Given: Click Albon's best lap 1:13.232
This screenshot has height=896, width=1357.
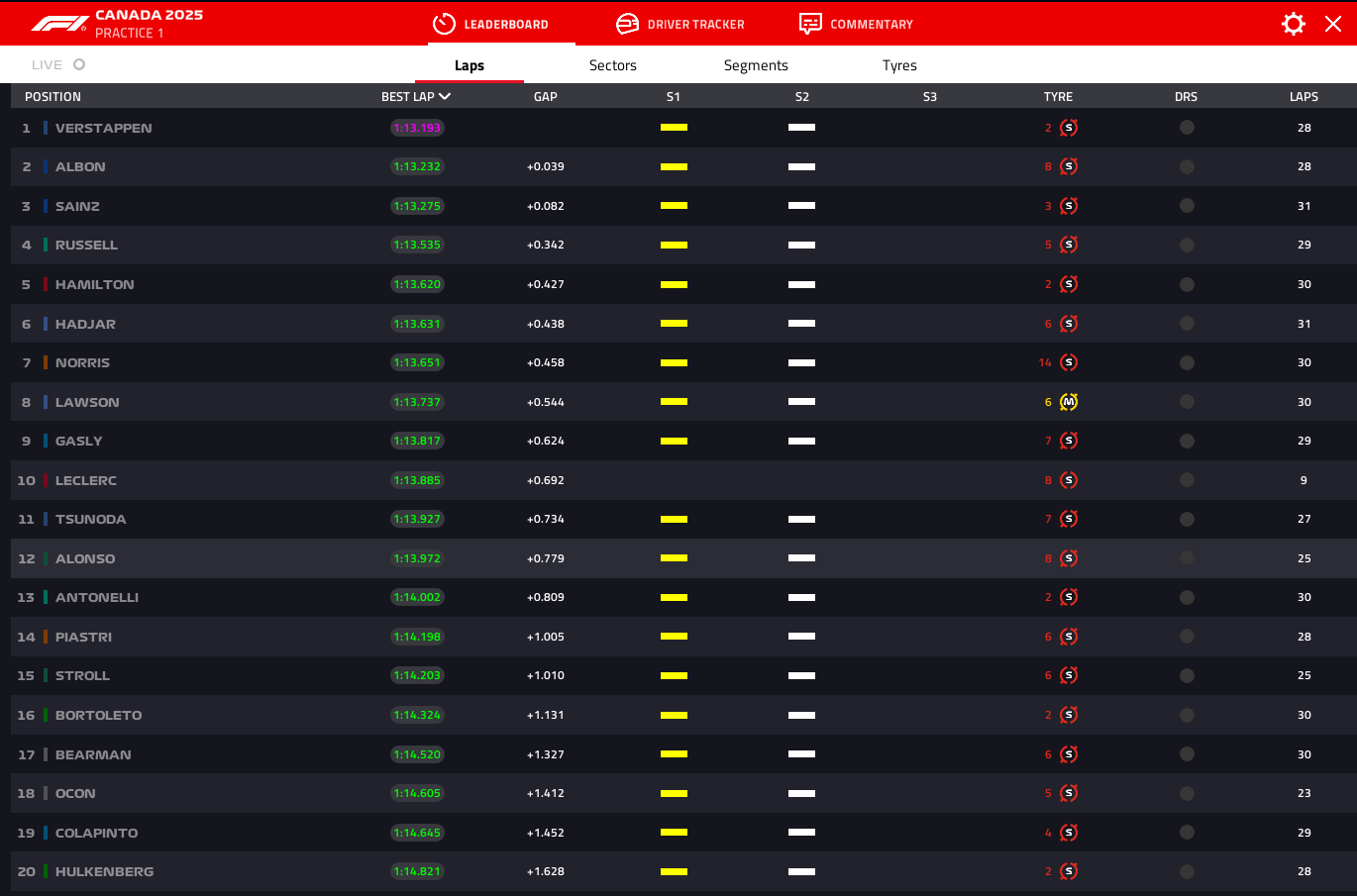Looking at the screenshot, I should [417, 166].
